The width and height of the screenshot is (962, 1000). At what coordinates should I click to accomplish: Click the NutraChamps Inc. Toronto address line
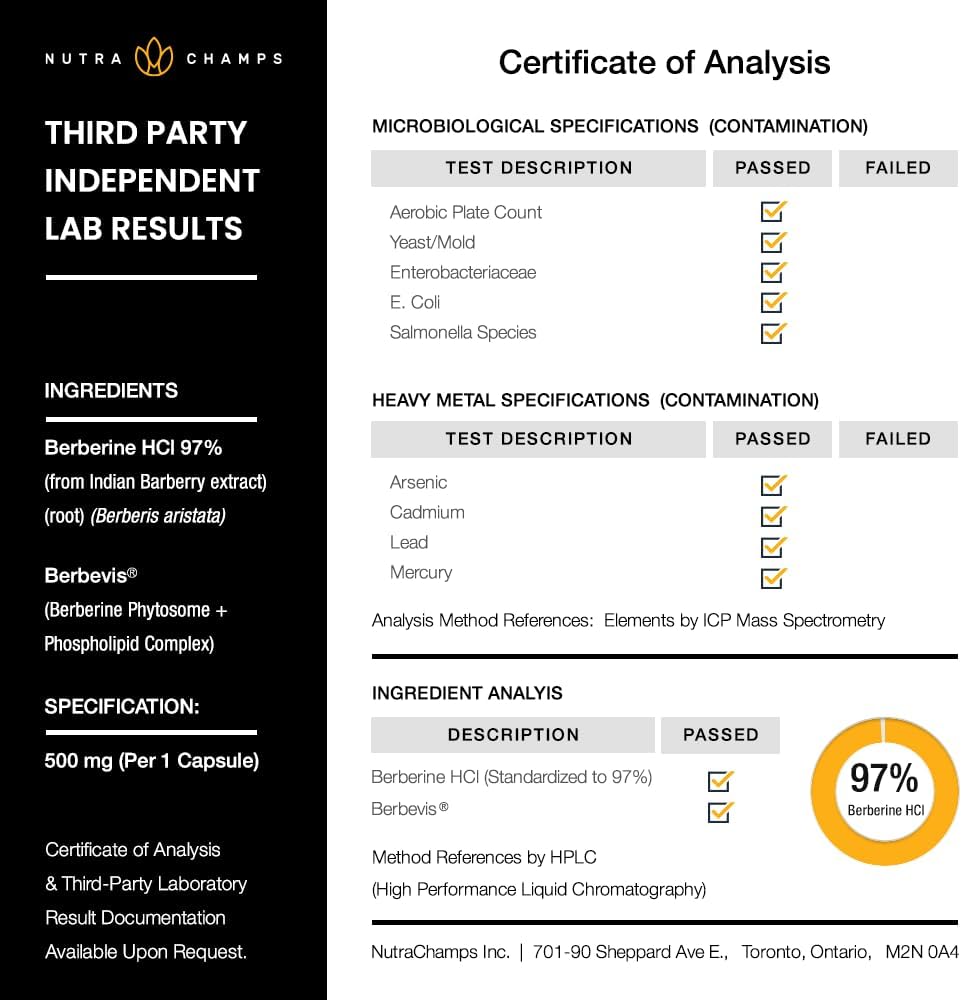pos(664,952)
